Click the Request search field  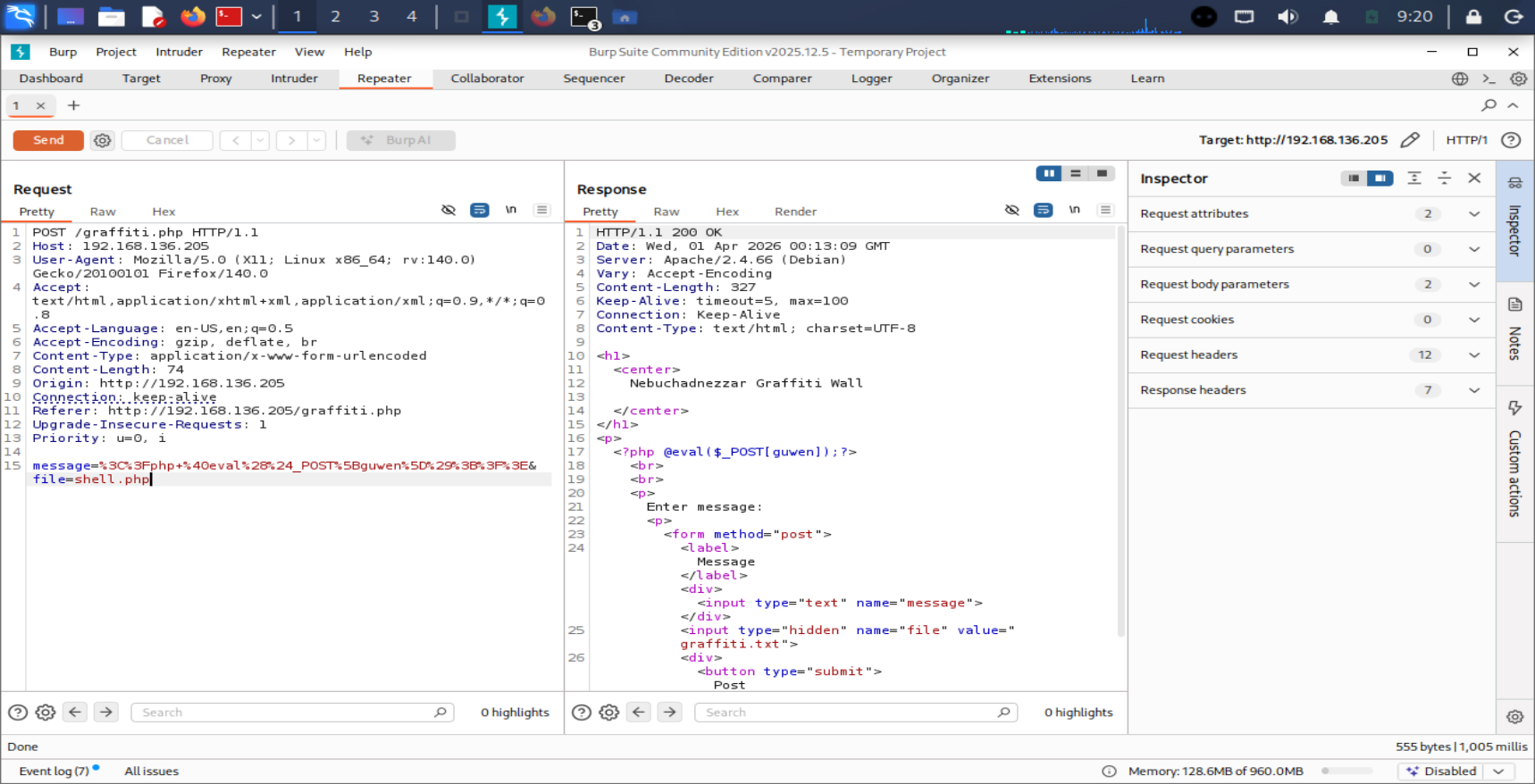292,713
